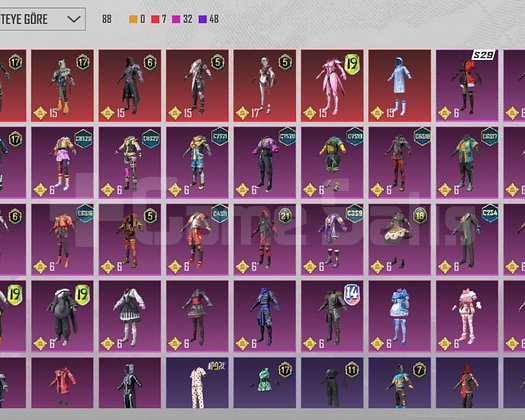The image size is (525, 420).
Task: Open the 'TEYE GÖRE' sort dropdown
Action: tap(42, 19)
